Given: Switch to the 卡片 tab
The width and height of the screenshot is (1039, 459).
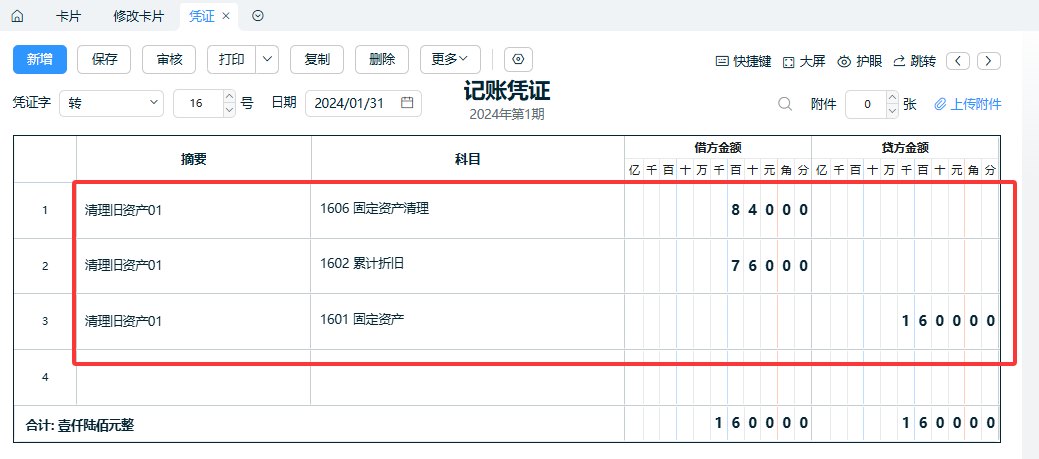Looking at the screenshot, I should pos(69,16).
